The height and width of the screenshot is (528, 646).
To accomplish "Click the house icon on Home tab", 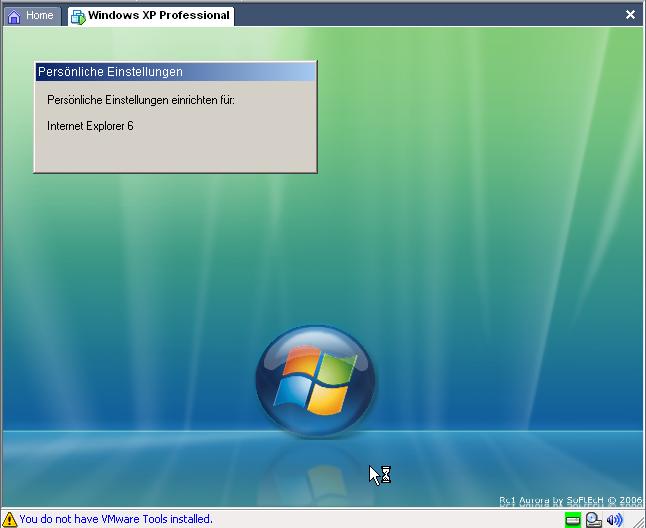I will pyautogui.click(x=14, y=16).
